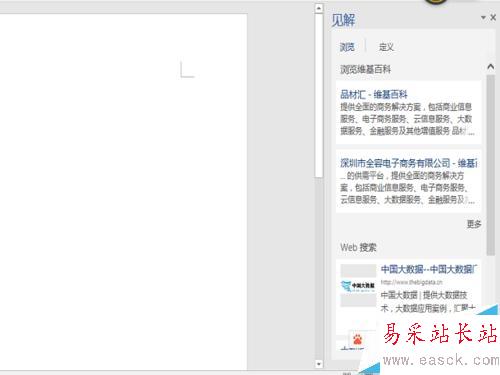Viewport: 500px width, 375px height.
Task: Close the 见解 insights pane
Action: point(493,17)
